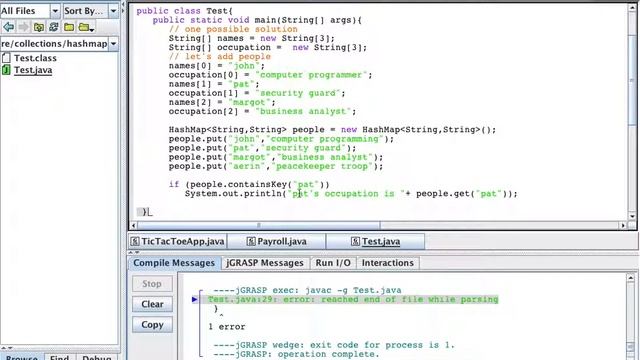Click the TicTacToeApp.java tab icon

(135, 242)
